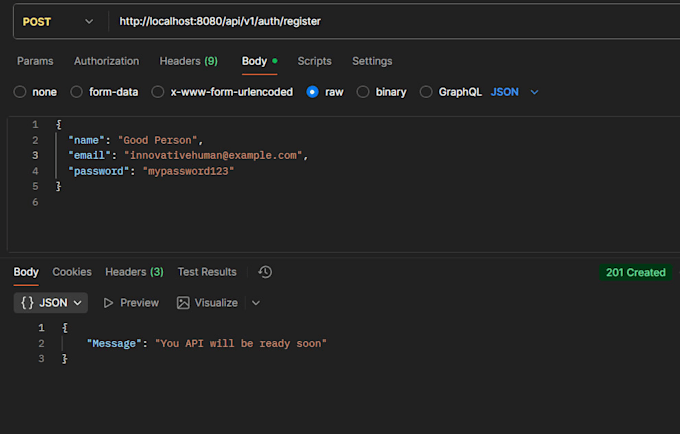Select the none body radio option
This screenshot has height=434, width=680.
click(x=20, y=92)
